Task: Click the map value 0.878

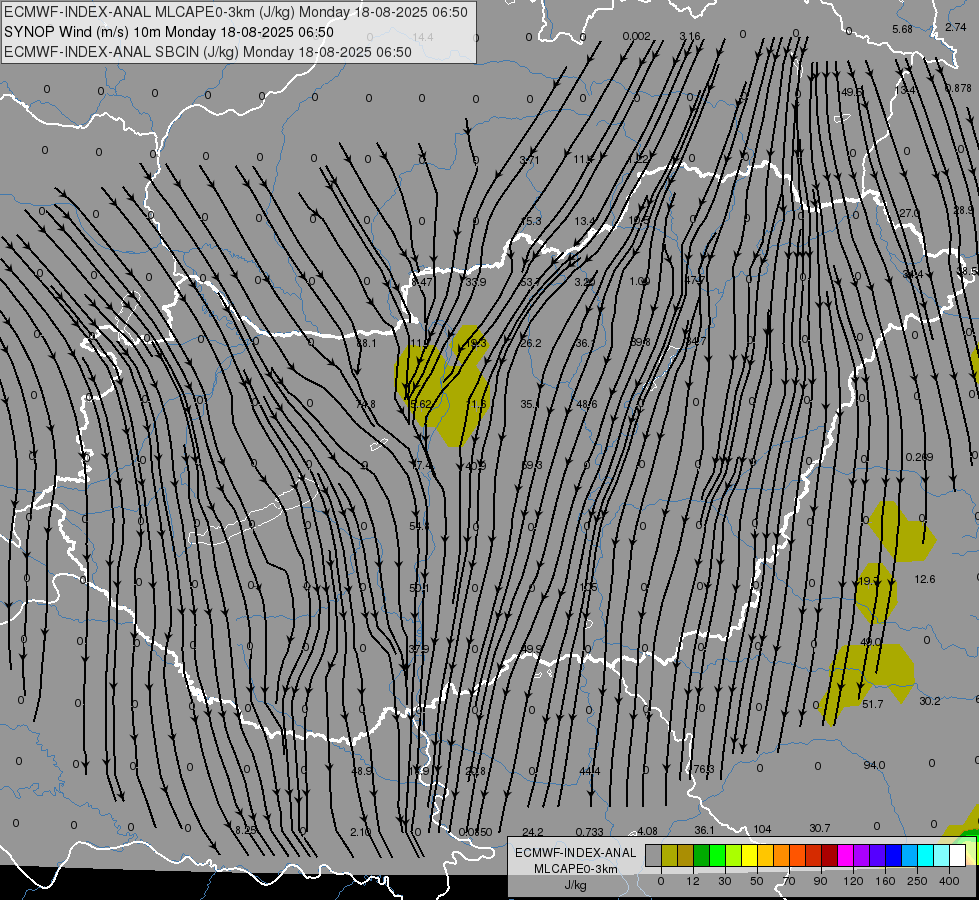Action: click(958, 88)
